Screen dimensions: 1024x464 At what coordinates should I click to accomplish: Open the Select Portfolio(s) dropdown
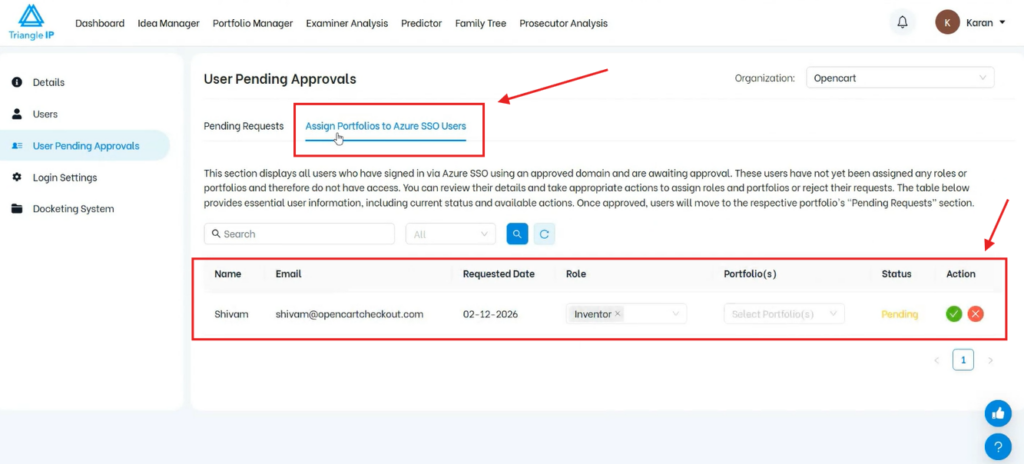tap(784, 314)
